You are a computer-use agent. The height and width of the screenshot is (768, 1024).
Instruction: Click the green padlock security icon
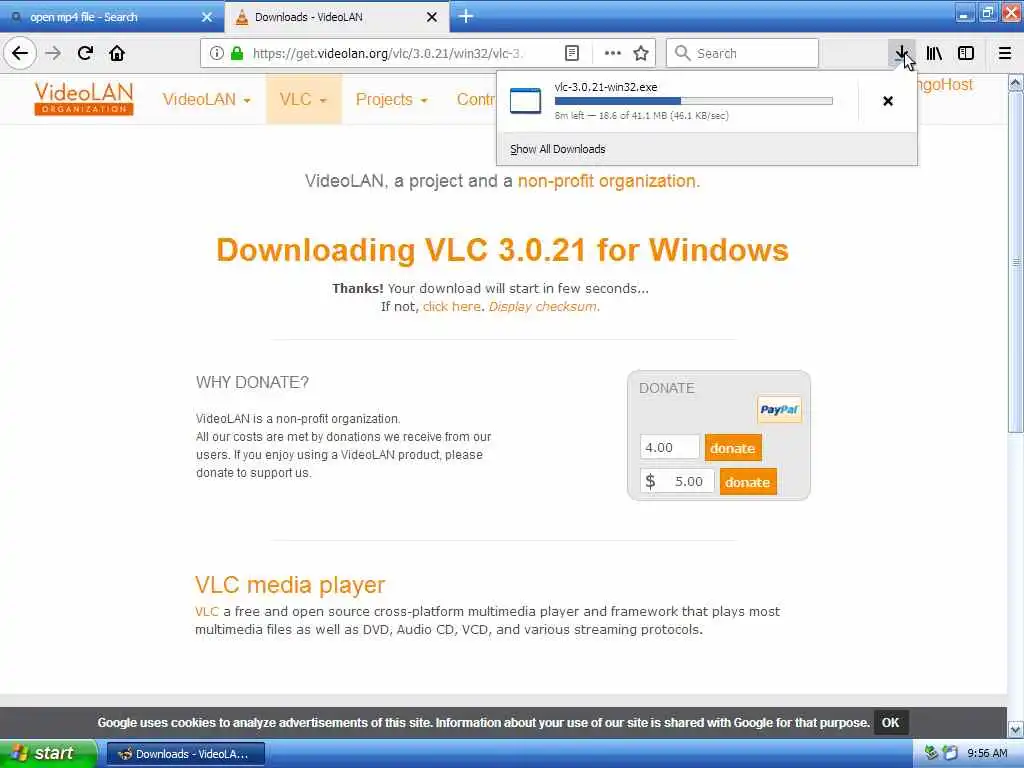(237, 53)
